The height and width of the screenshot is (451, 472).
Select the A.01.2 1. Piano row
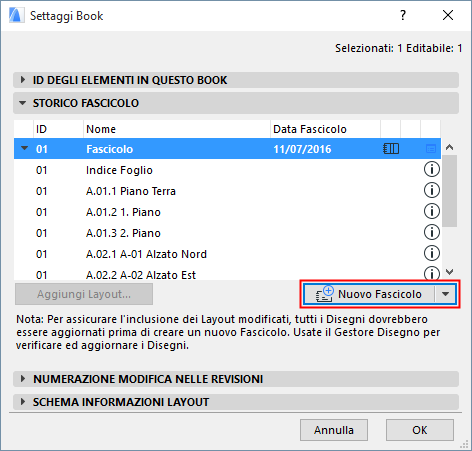[227, 212]
